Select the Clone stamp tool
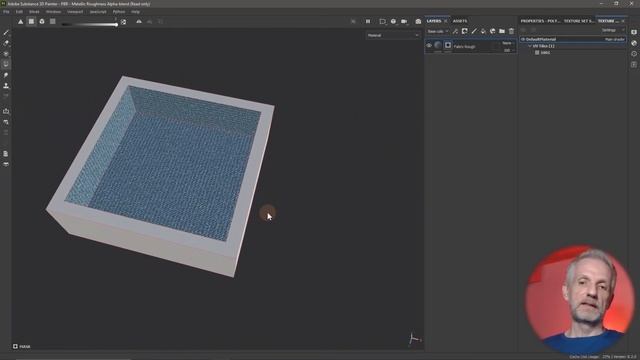 point(6,86)
